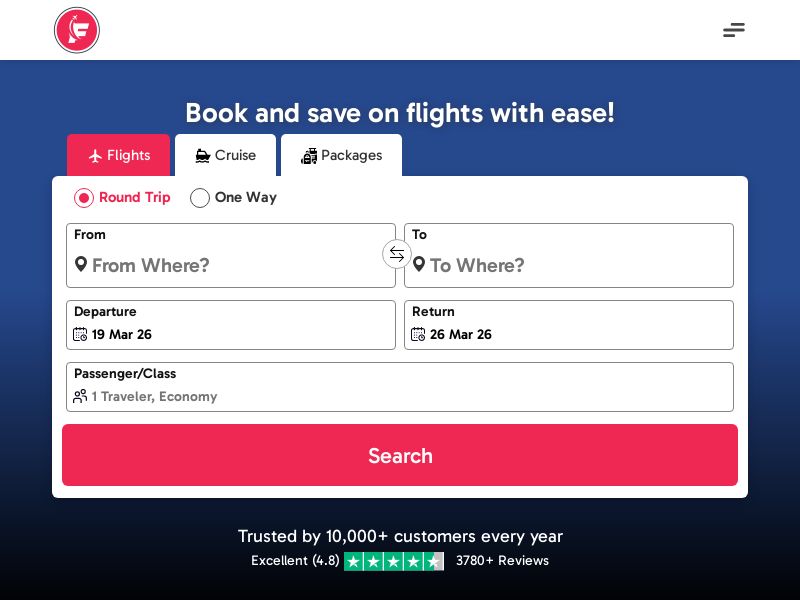Click the calendar icon beside the Departure date

click(82, 334)
